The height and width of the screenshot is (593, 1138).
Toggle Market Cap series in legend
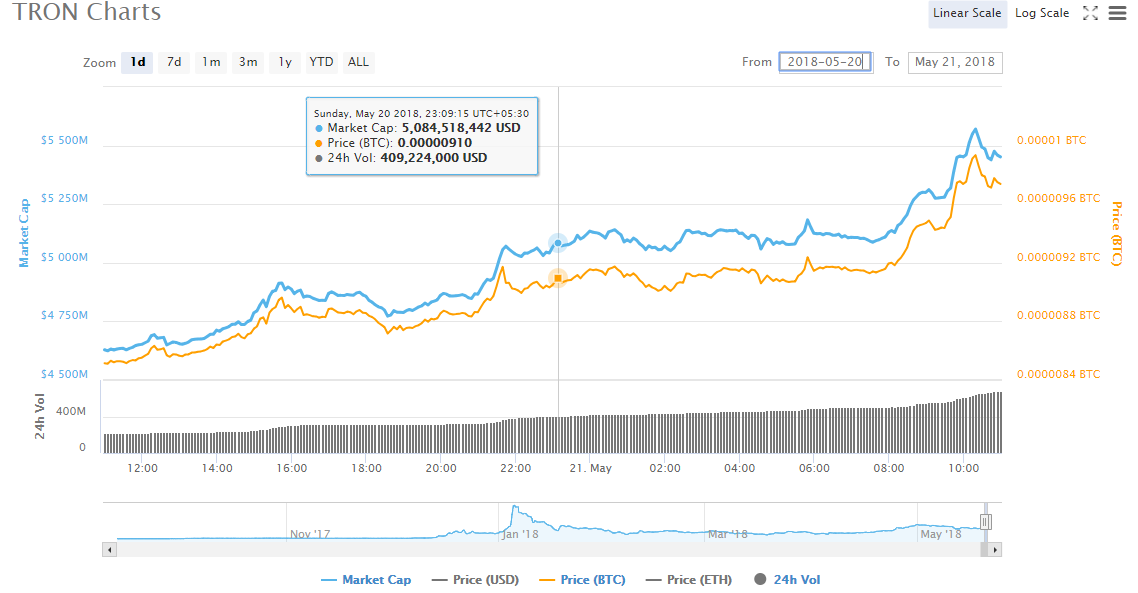(367, 580)
